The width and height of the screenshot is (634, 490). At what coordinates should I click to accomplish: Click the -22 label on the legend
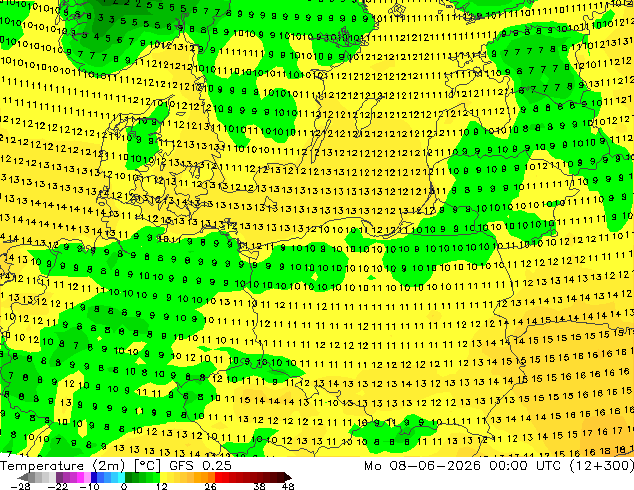58,486
